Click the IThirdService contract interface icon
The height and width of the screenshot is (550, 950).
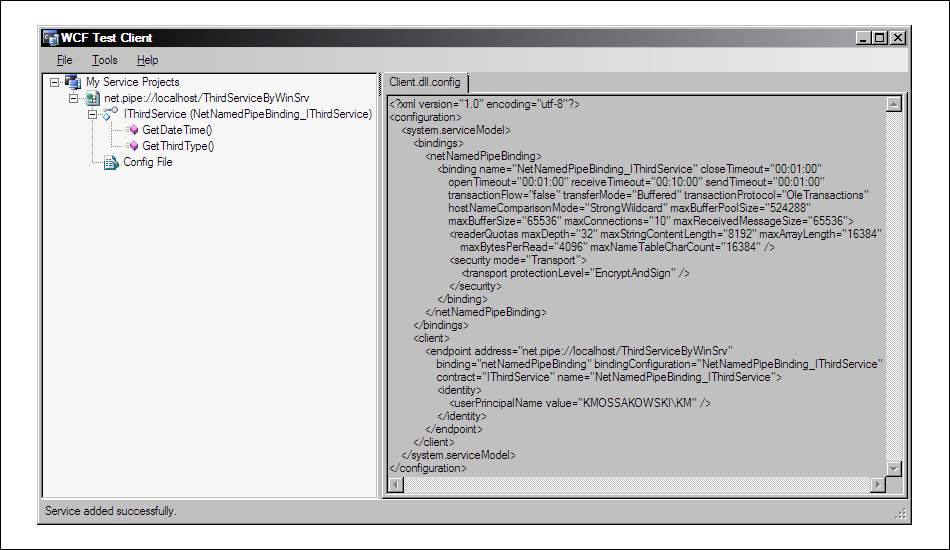[x=110, y=114]
